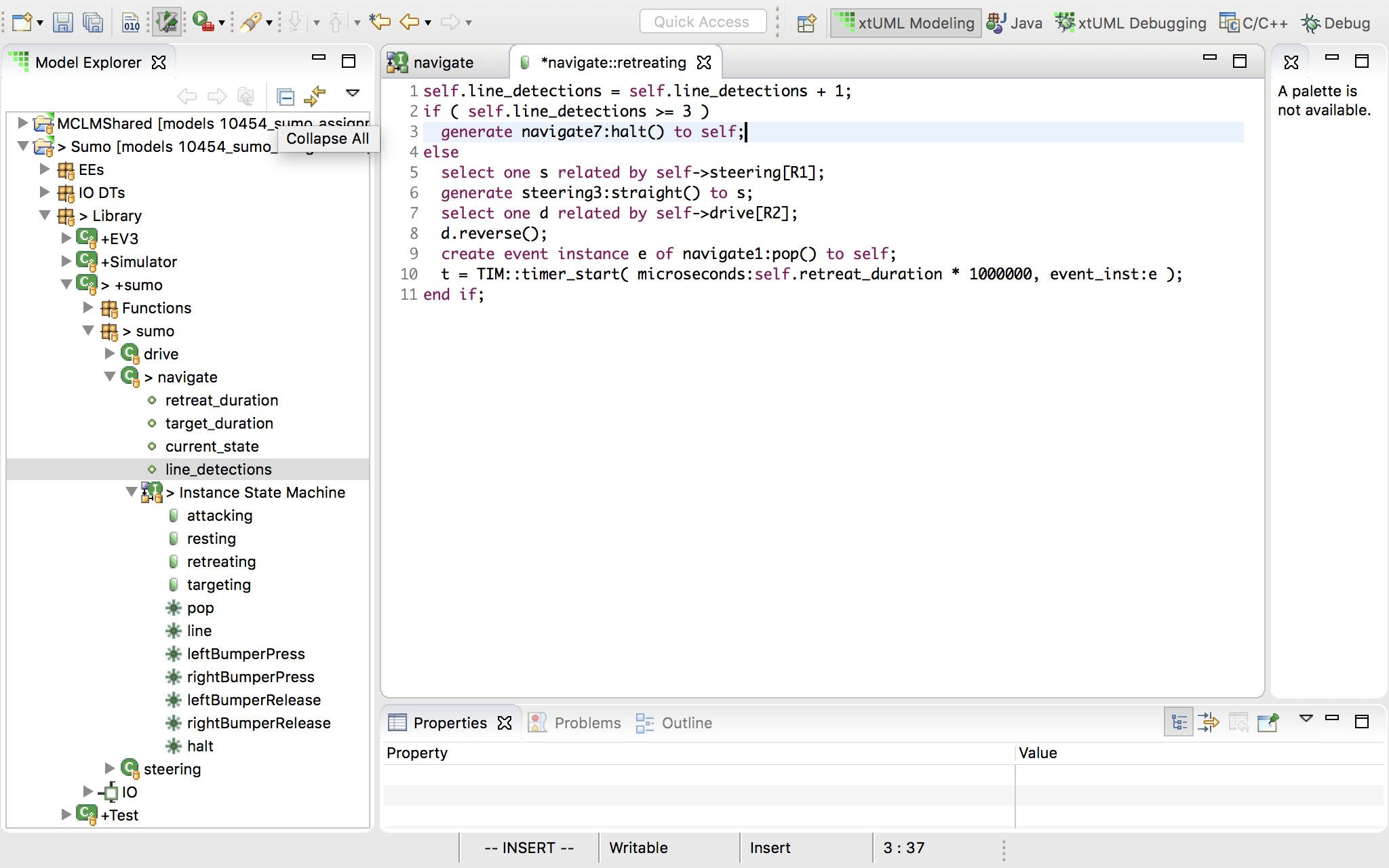The height and width of the screenshot is (868, 1389).
Task: Select the retreat_duration attribute
Action: click(221, 400)
